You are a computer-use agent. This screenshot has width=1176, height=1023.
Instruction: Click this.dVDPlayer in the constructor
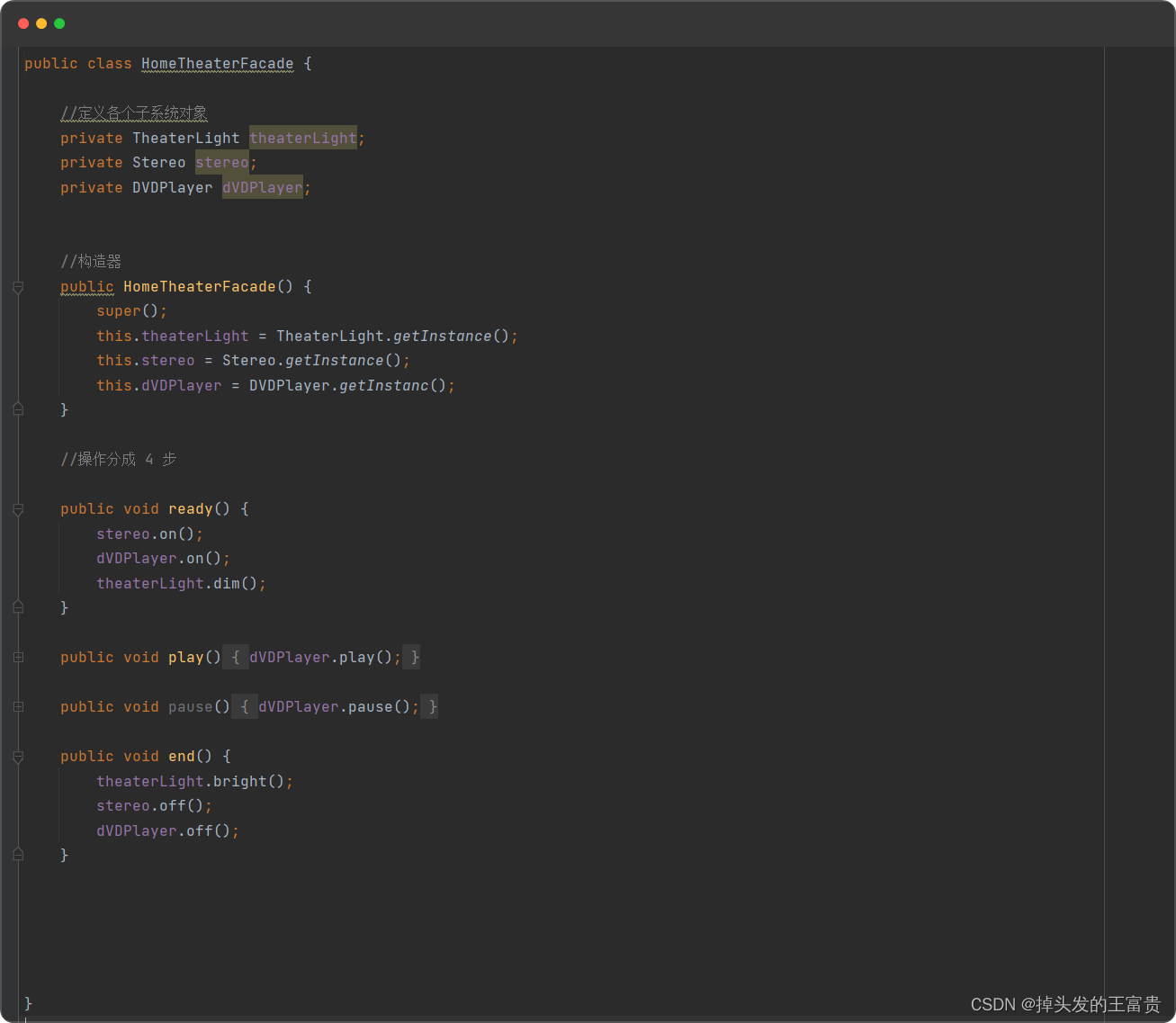pyautogui.click(x=159, y=385)
